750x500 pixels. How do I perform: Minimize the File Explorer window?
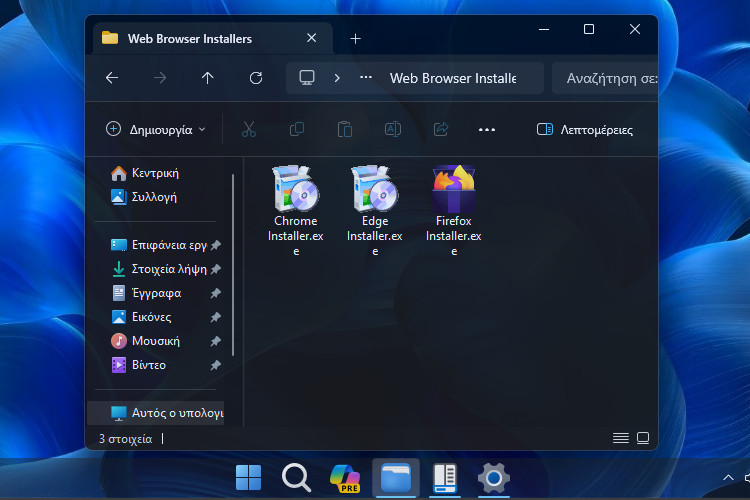[543, 29]
